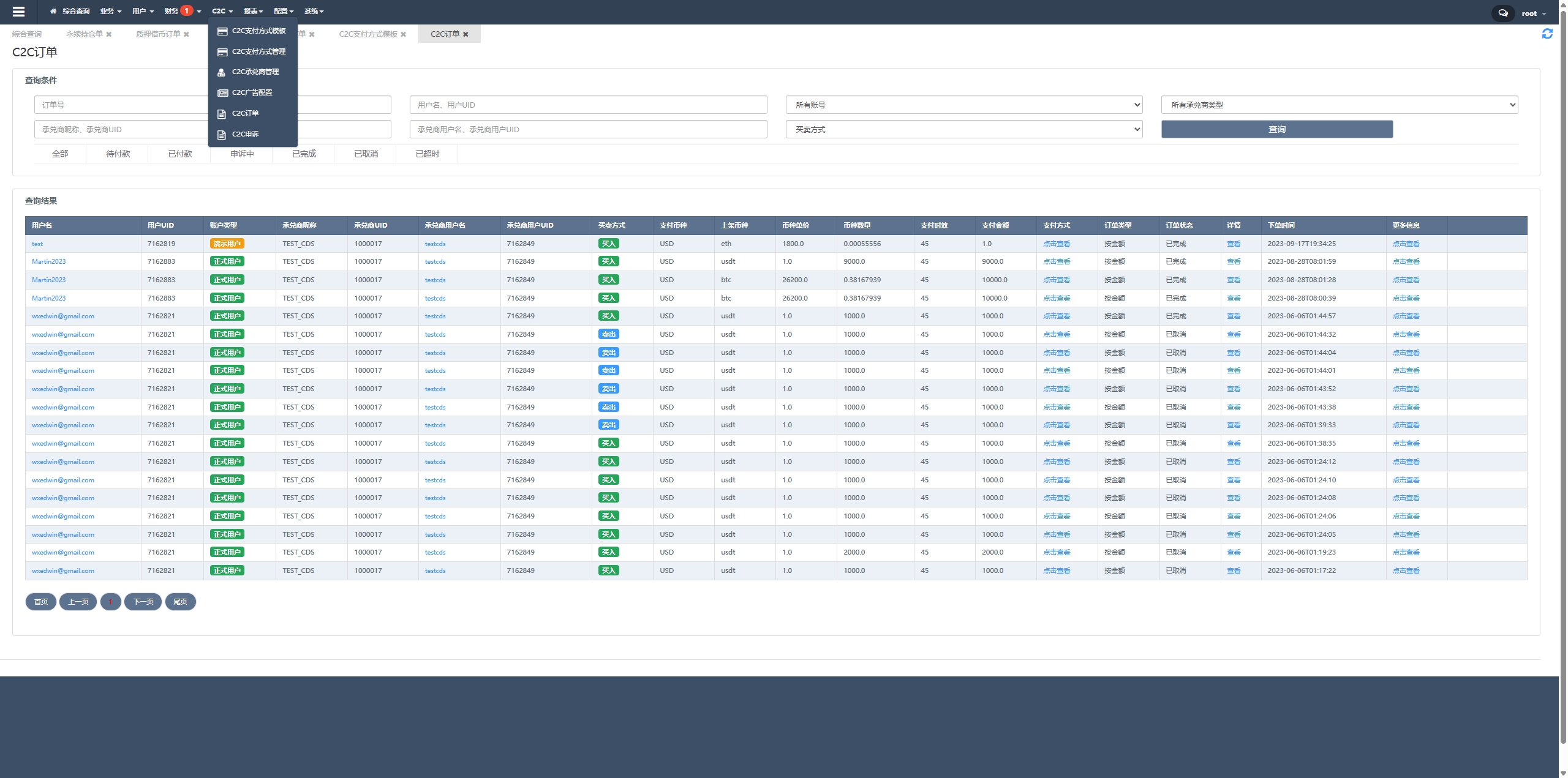This screenshot has width=1568, height=778.
Task: Close the C2C订单 tab
Action: click(x=466, y=34)
